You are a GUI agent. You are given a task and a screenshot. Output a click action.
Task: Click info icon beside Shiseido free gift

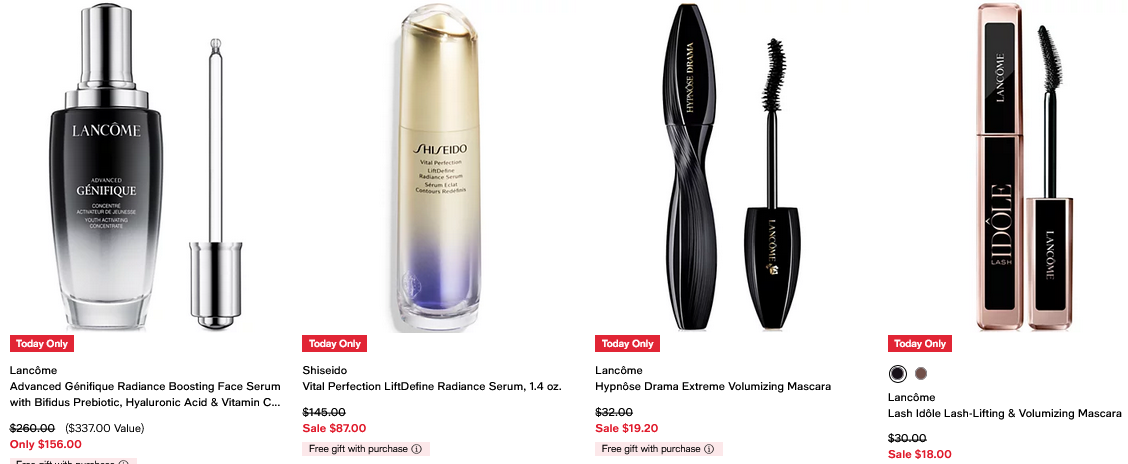[x=416, y=449]
